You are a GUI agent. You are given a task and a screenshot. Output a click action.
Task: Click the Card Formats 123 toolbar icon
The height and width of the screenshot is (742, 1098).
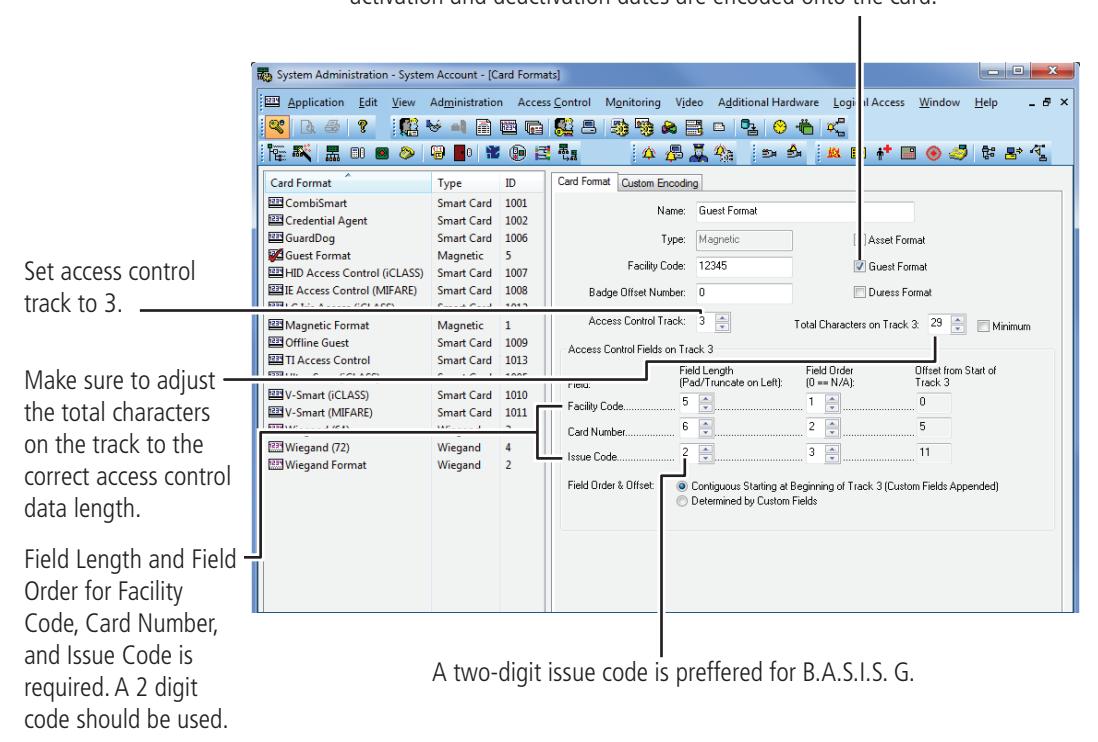(508, 127)
